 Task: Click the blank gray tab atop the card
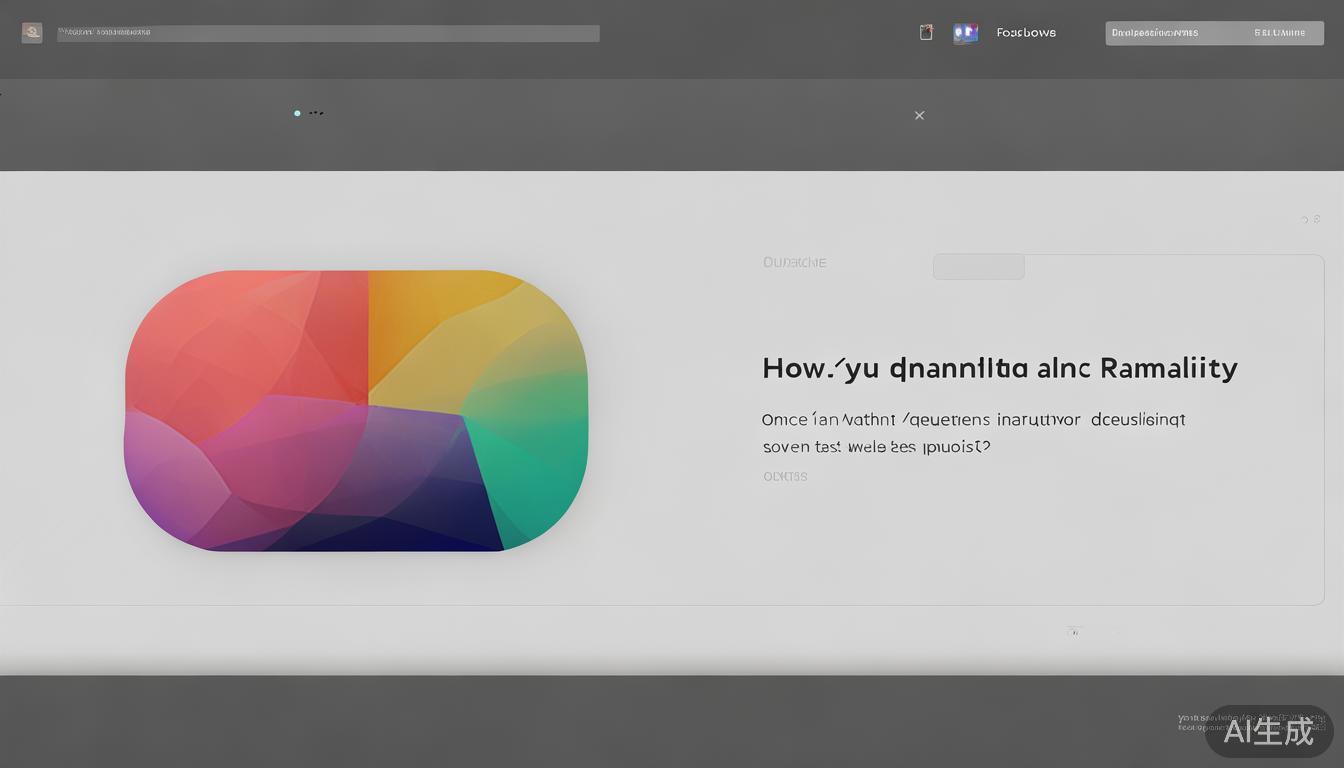(978, 267)
